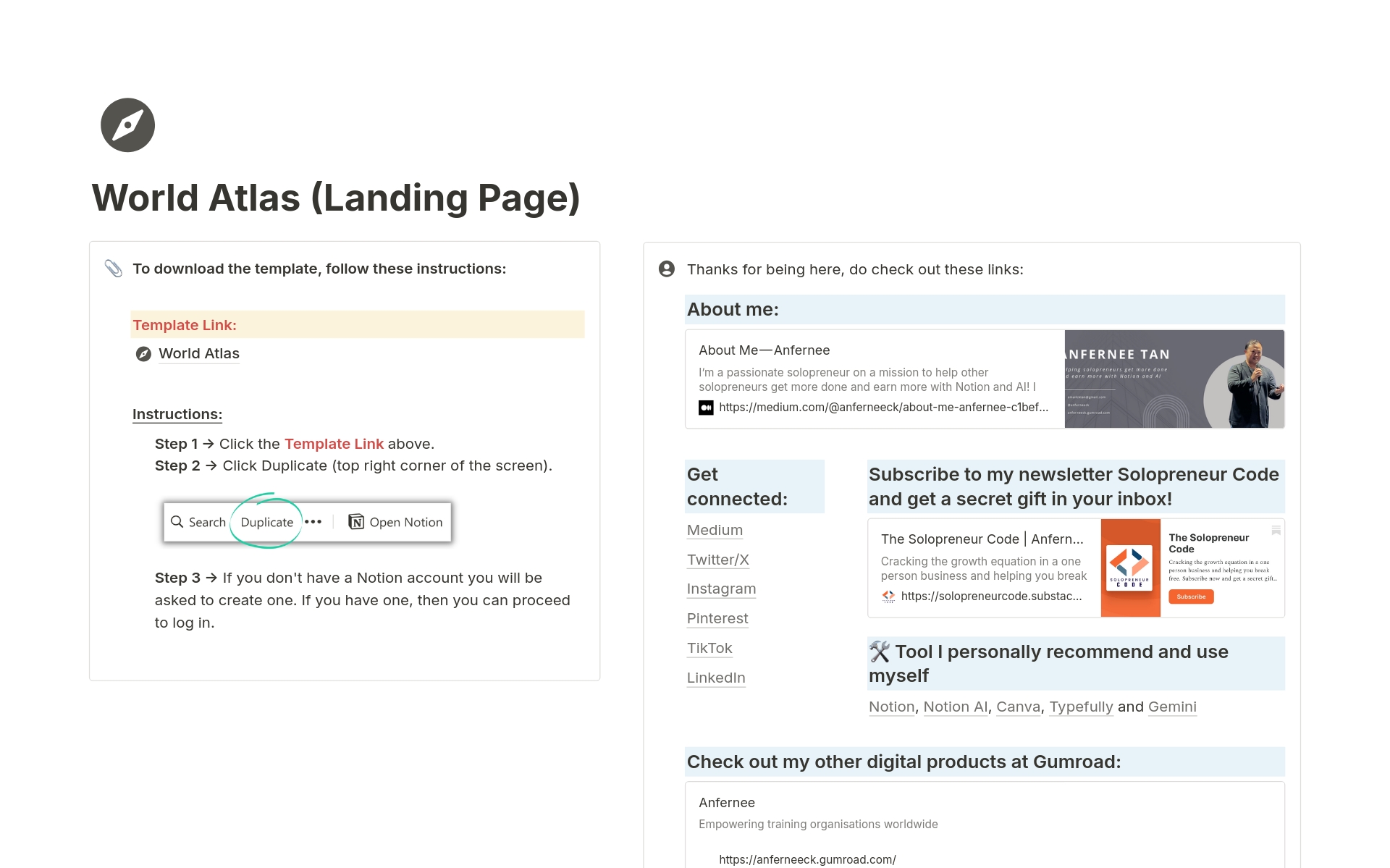Click the paperclip icon next to instructions
Screen dimensions: 1390x868
[x=114, y=267]
